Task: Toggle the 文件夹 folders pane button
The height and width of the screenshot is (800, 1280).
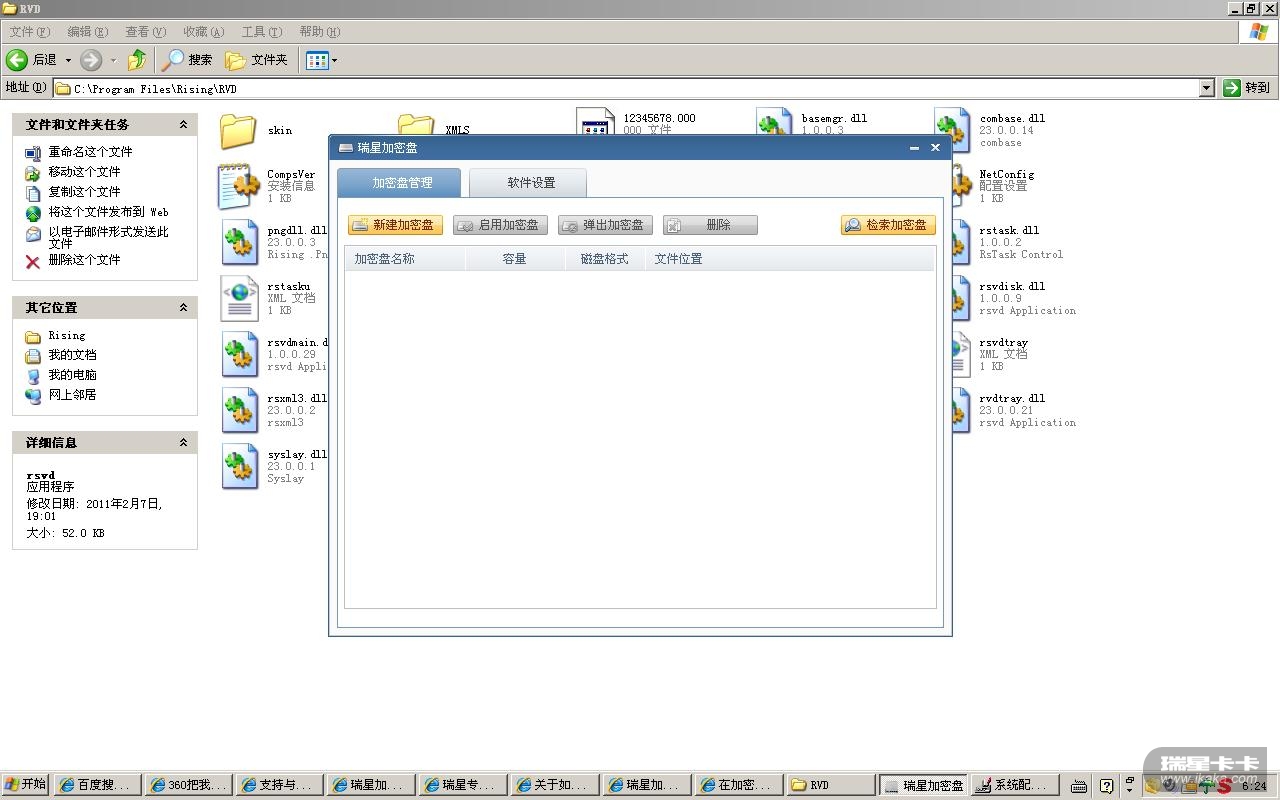Action: coord(257,60)
